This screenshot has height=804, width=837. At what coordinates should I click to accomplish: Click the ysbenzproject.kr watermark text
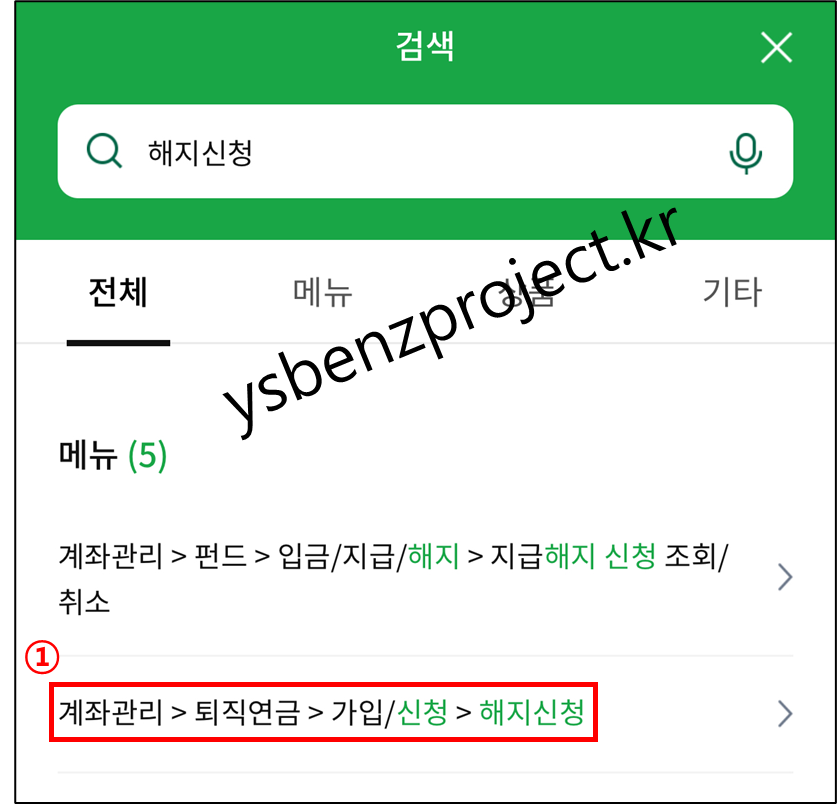click(451, 321)
